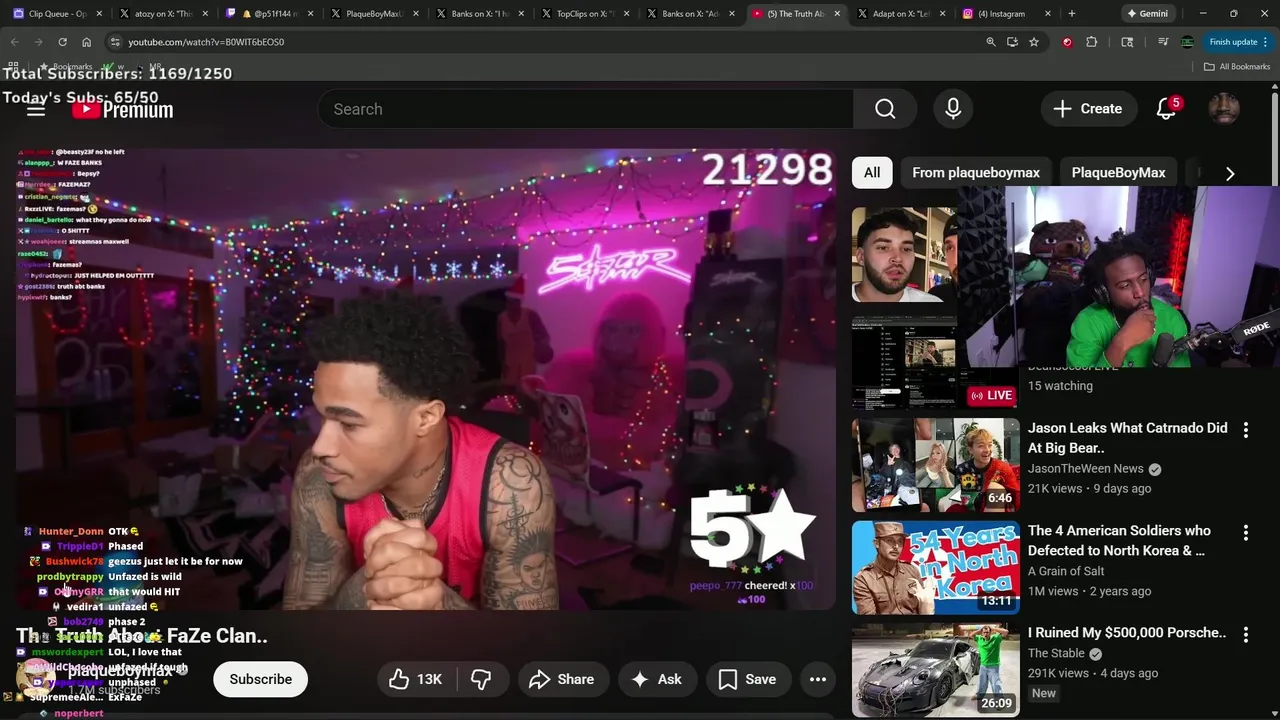
Task: Go back with the browser back arrow
Action: point(14,42)
